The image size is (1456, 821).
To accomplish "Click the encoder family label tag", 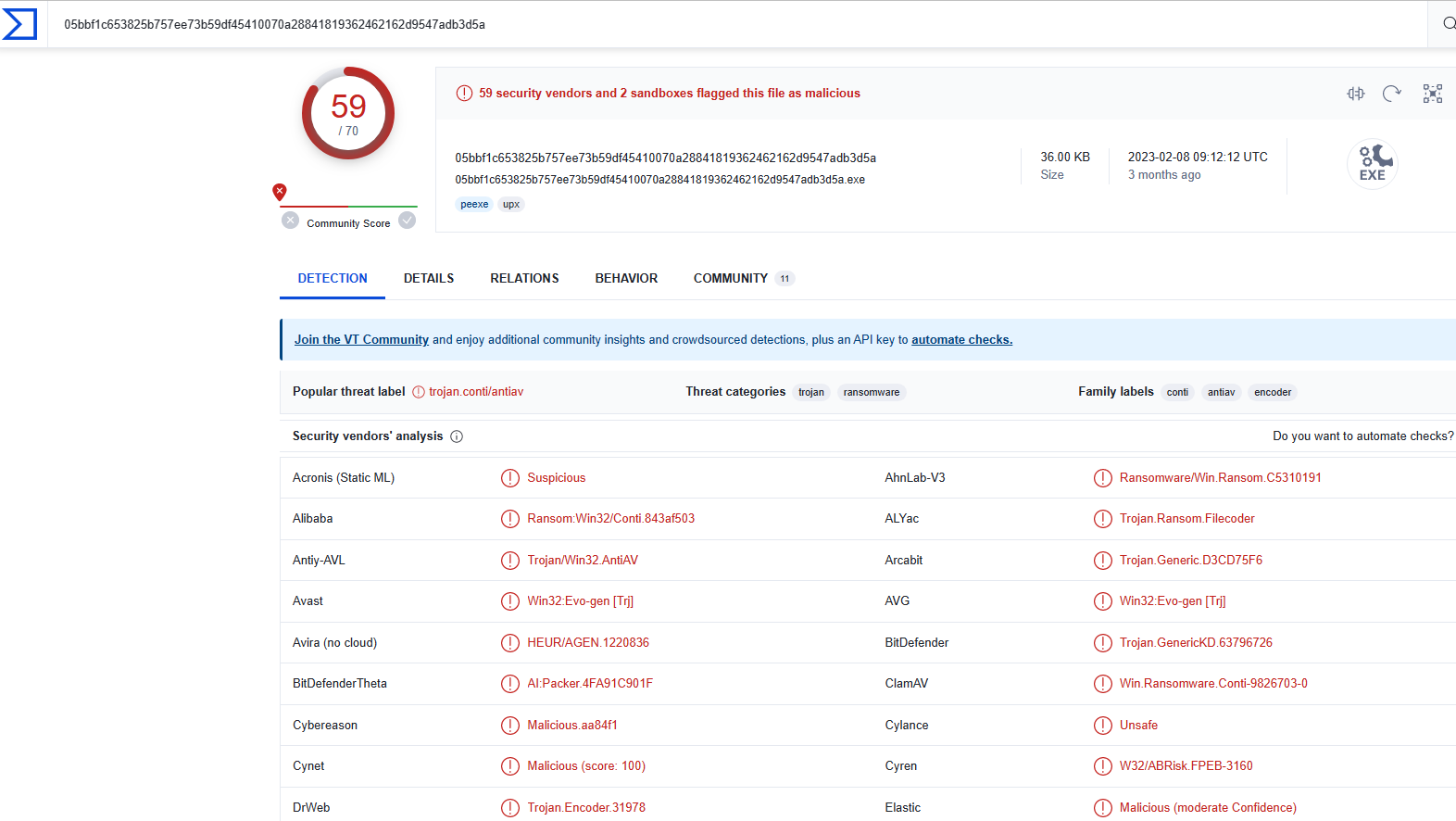I will coord(1273,392).
